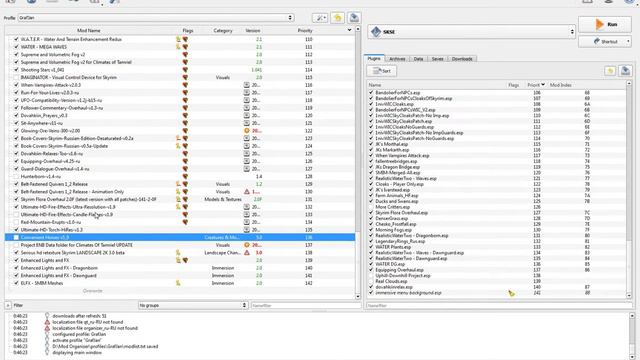The width and height of the screenshot is (640, 360).
Task: Uncheck the JK's Morthal.esp plugin
Action: [371, 144]
